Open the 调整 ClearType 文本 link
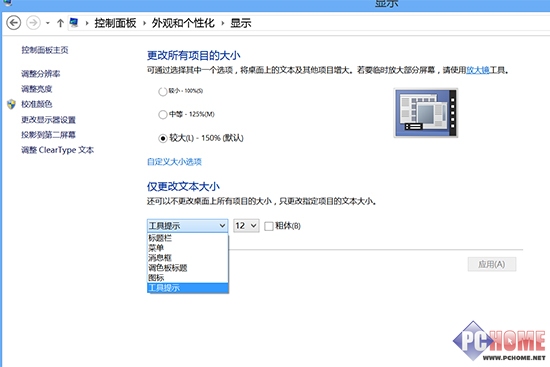 coord(58,150)
